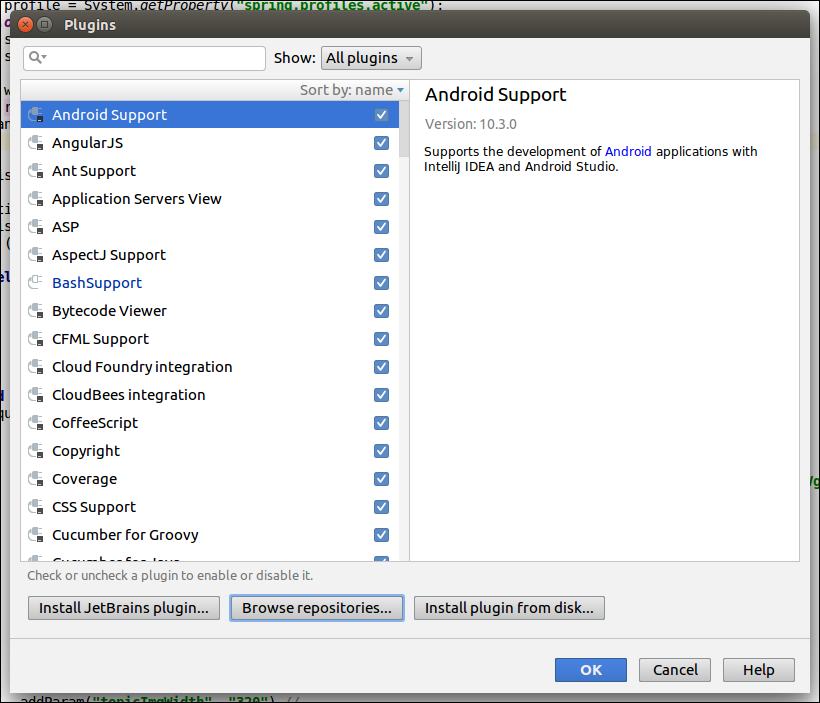Screen dimensions: 820x703
Task: Select the Bytecode Viewer row
Action: pos(210,311)
